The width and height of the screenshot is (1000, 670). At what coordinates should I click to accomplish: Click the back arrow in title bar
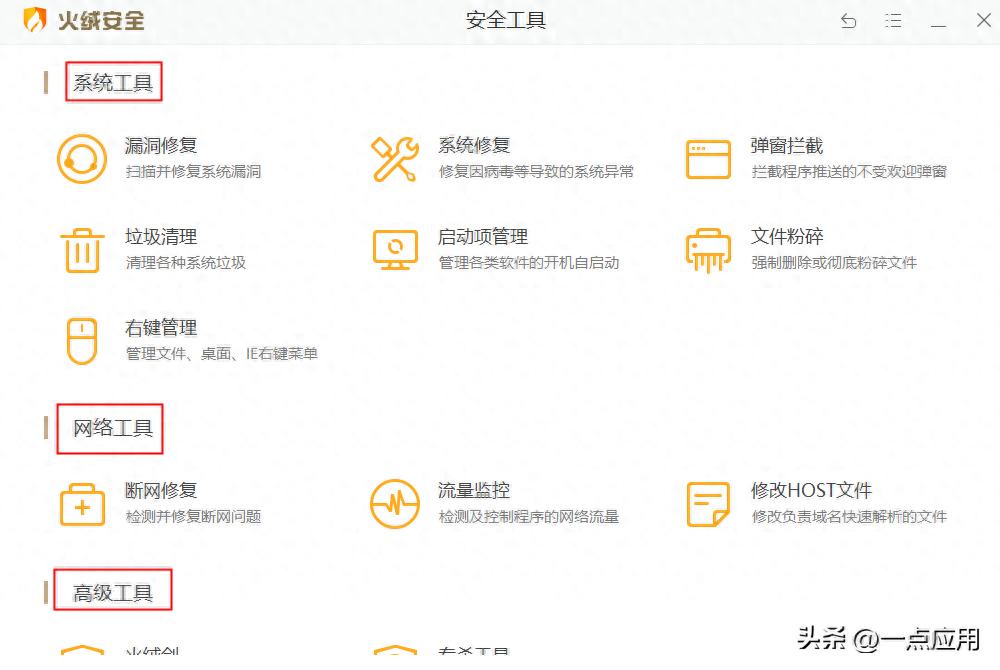pyautogui.click(x=848, y=21)
